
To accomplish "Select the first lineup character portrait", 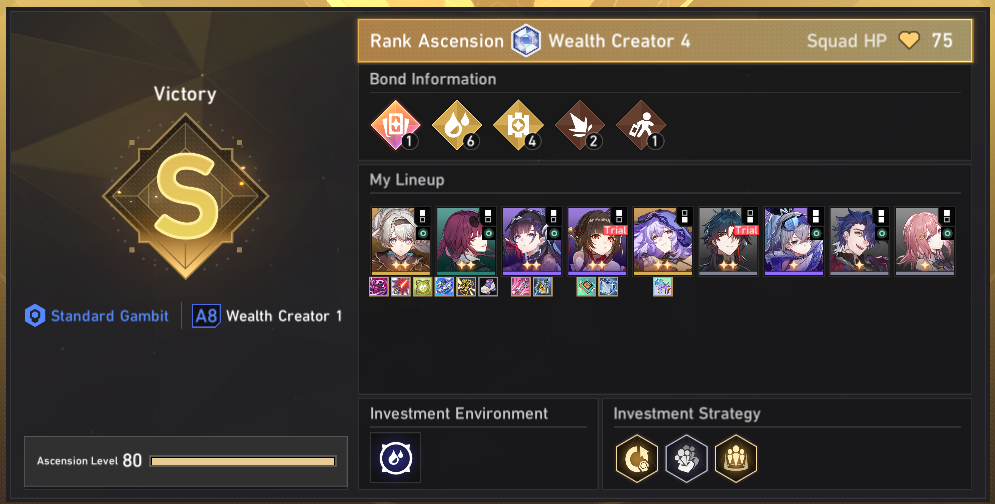I will [401, 241].
